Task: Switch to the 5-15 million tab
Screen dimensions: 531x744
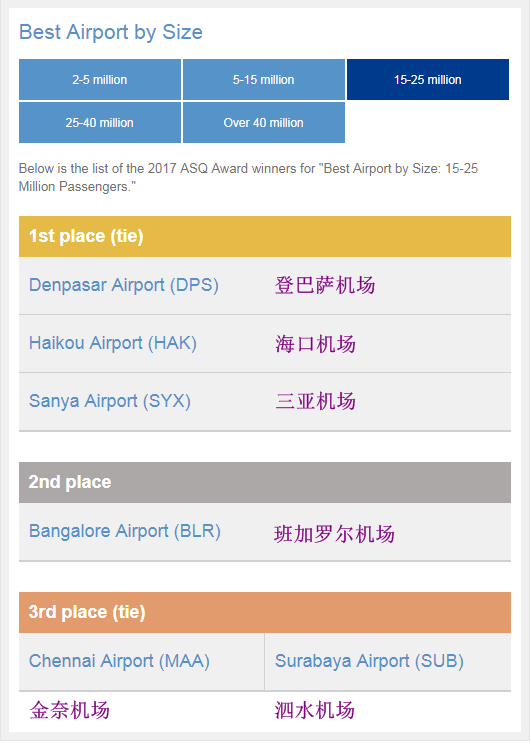Action: (x=264, y=80)
